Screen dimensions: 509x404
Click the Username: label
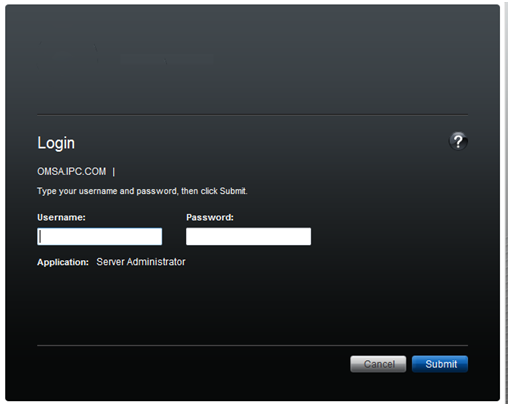click(x=61, y=217)
